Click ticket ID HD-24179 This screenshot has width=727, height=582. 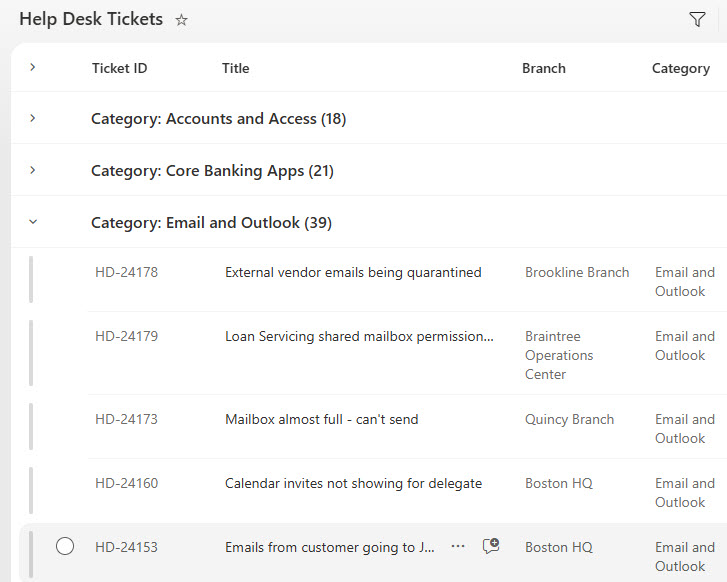point(127,336)
